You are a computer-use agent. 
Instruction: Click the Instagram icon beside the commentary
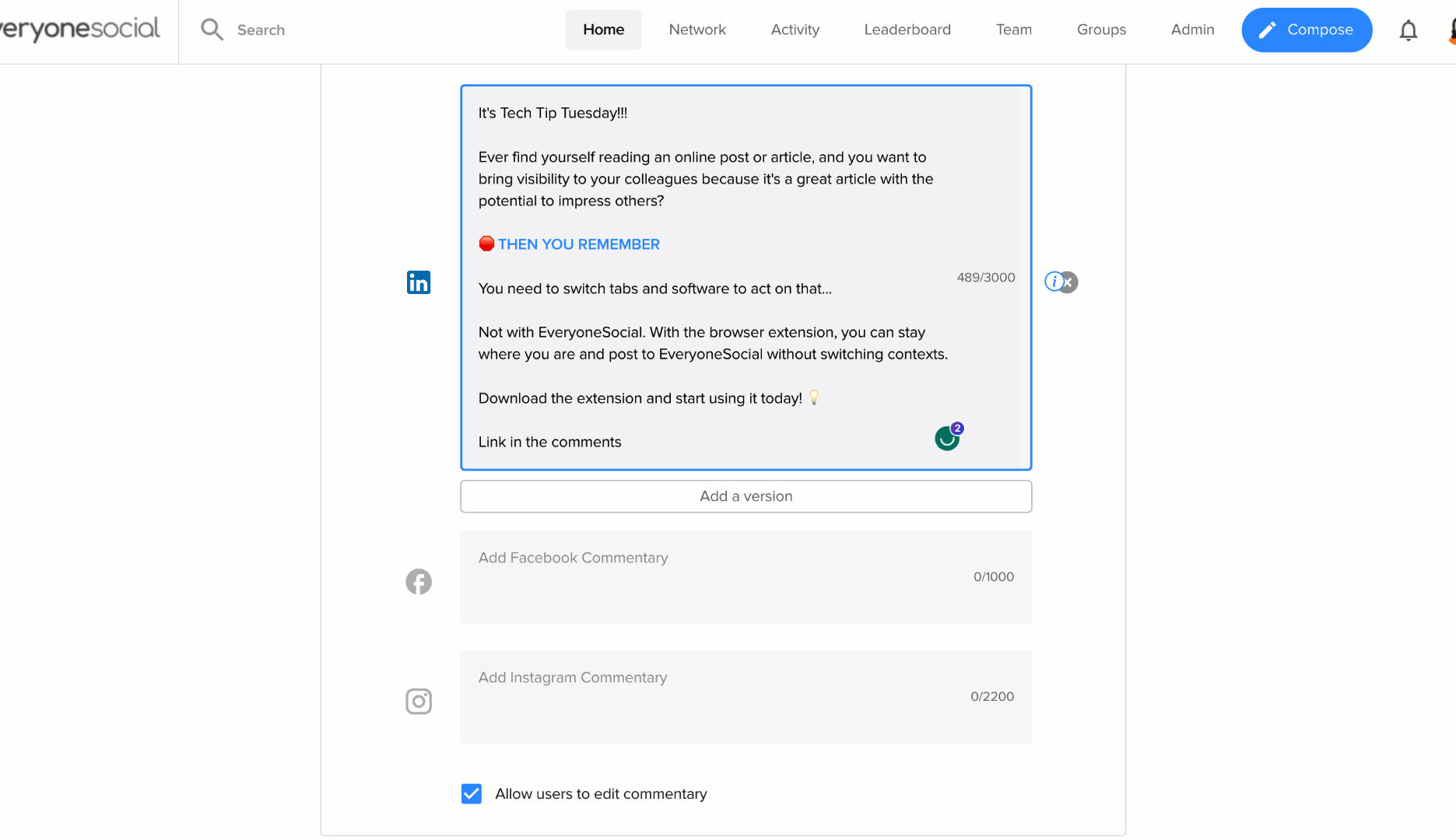point(419,702)
